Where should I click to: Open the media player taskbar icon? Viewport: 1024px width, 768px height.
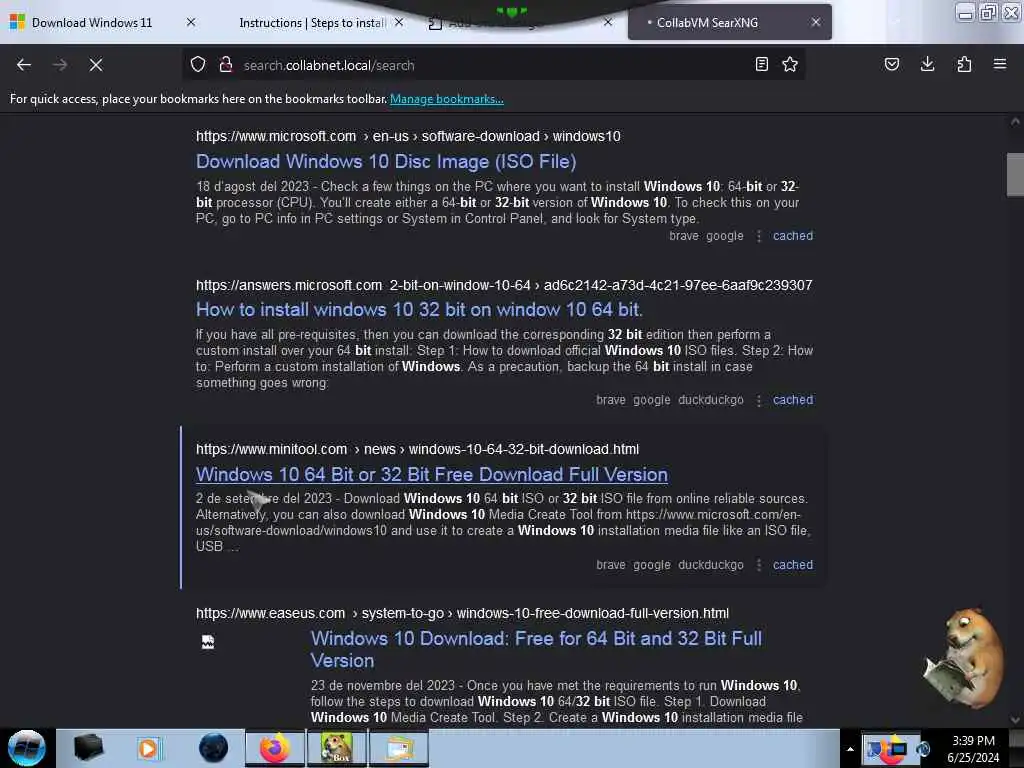[148, 748]
